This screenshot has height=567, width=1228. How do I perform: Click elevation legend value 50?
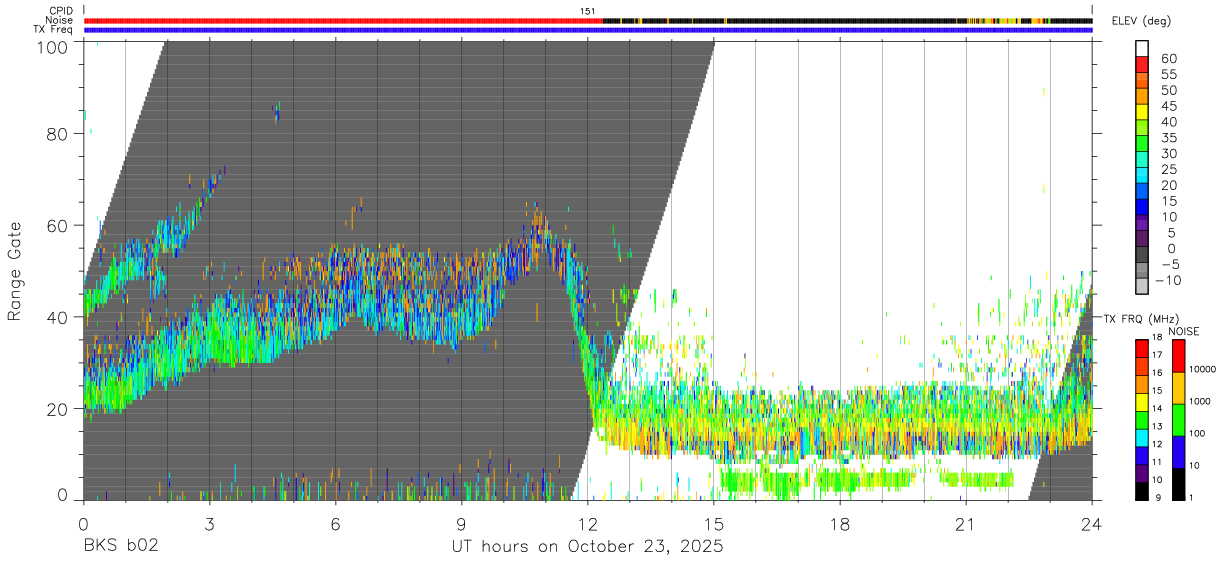coord(1167,91)
